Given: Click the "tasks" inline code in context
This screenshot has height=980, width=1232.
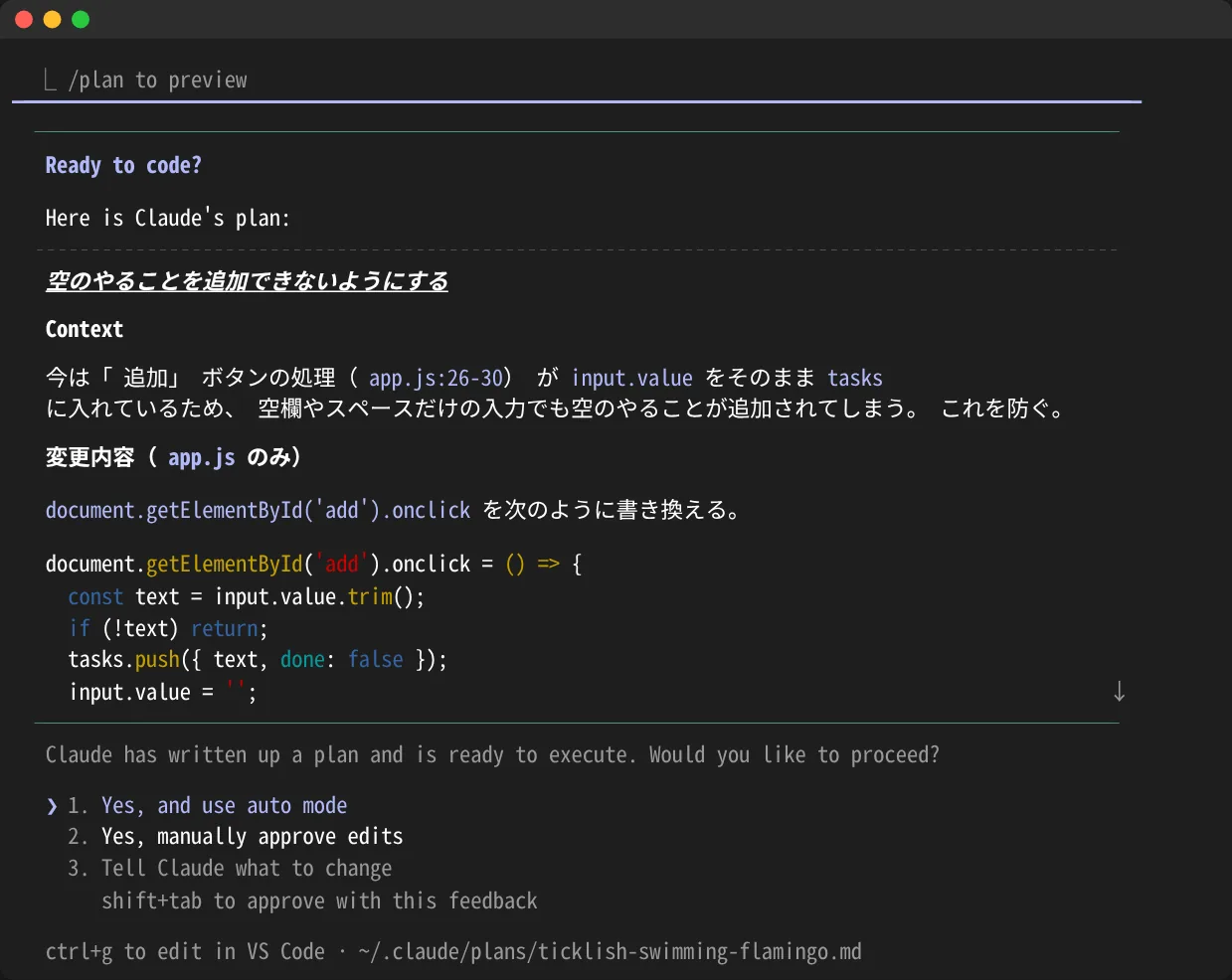Looking at the screenshot, I should pos(855,378).
